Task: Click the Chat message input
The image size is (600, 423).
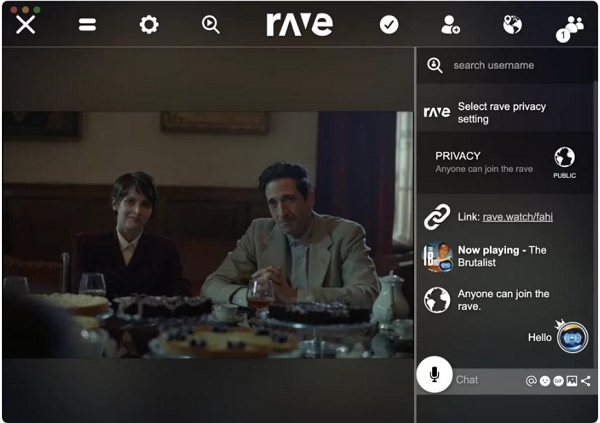Action: click(x=485, y=380)
